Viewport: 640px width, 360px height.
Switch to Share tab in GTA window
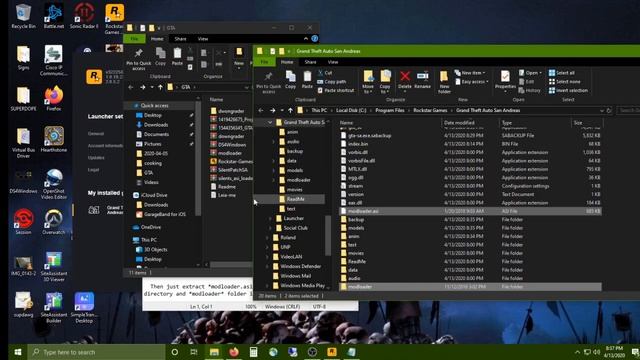click(180, 39)
